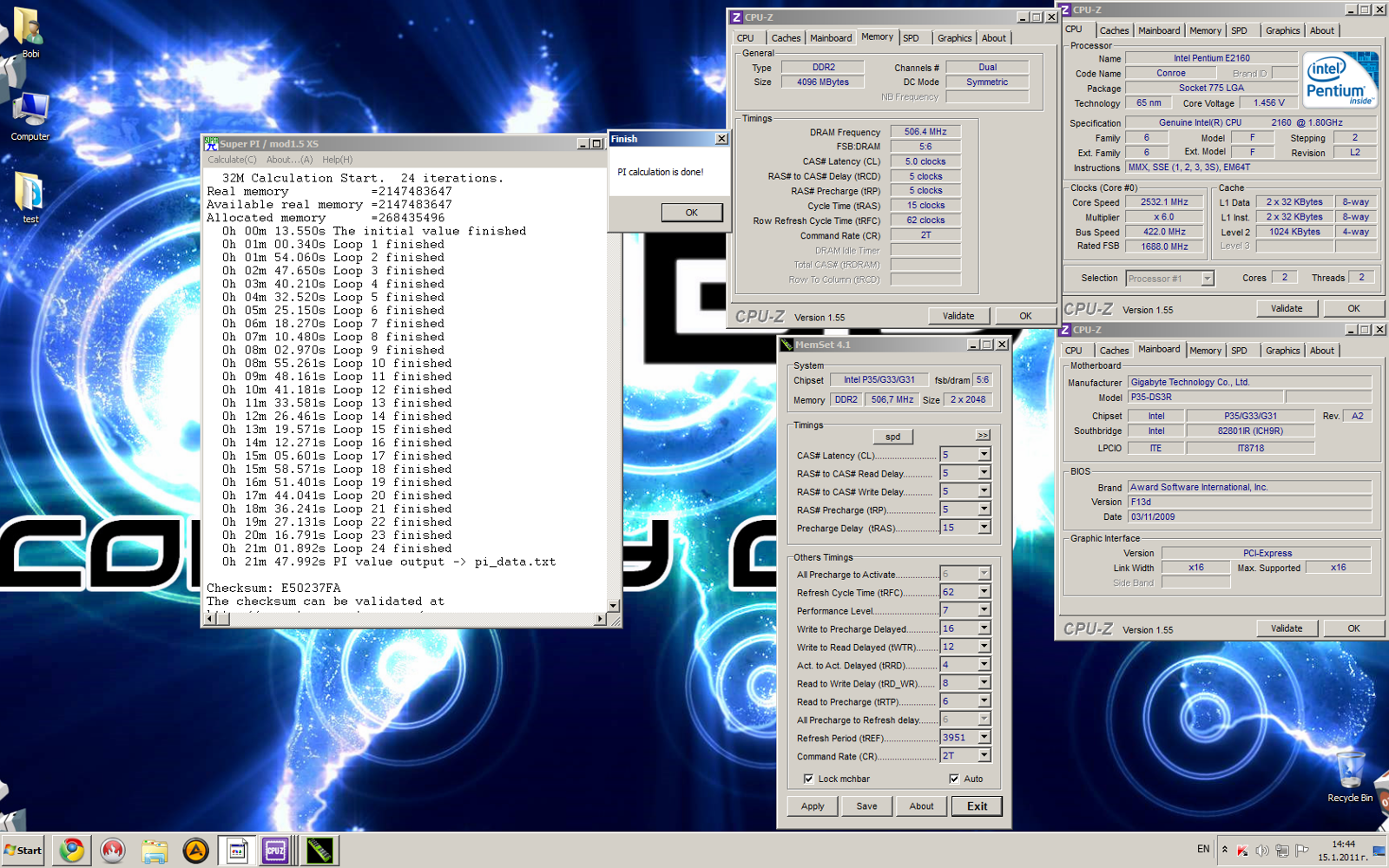Open the RAS# Precharge (tRP) dropdown in MemSet

point(984,510)
